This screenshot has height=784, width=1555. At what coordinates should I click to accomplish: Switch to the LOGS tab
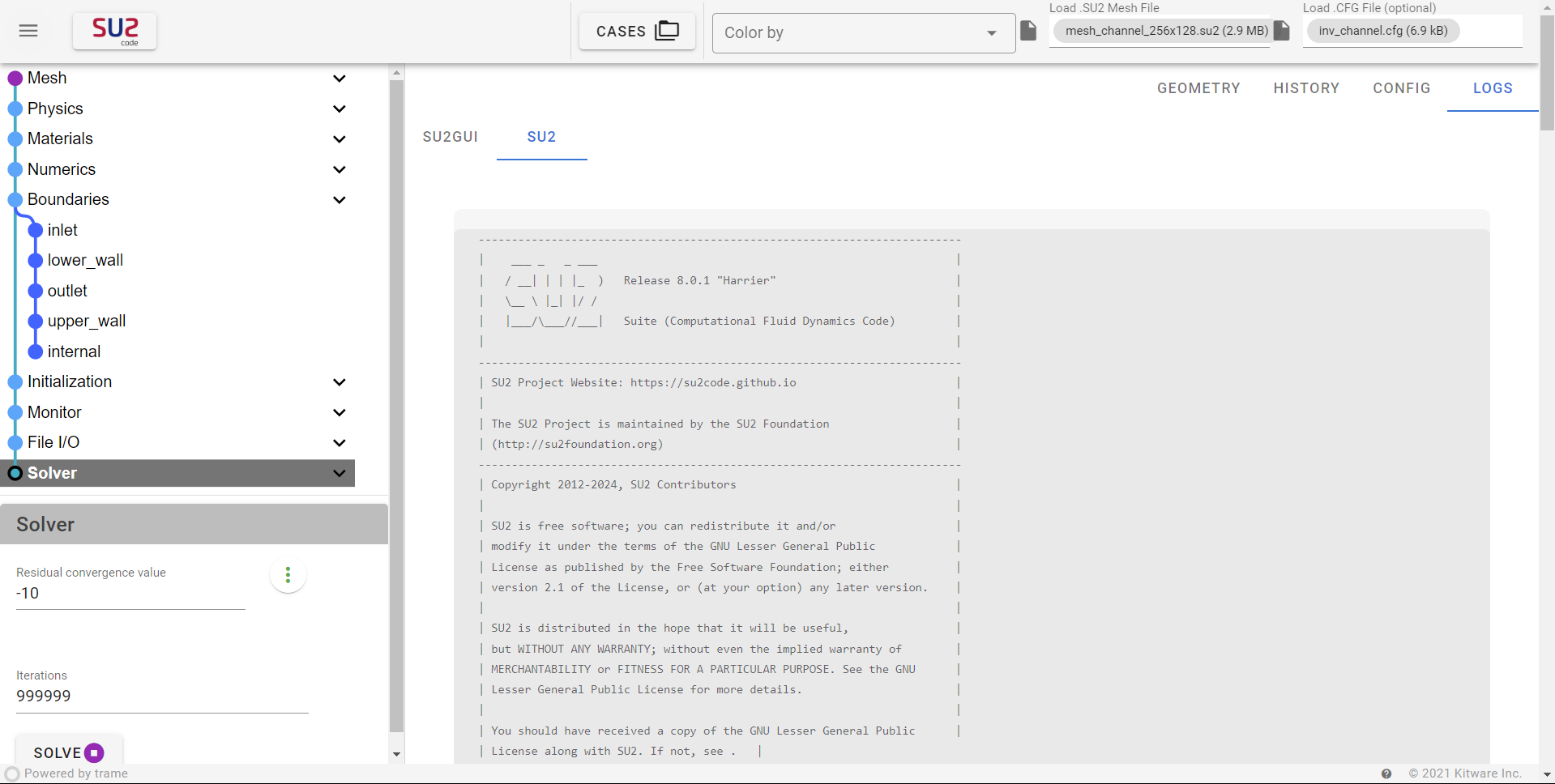(x=1493, y=88)
